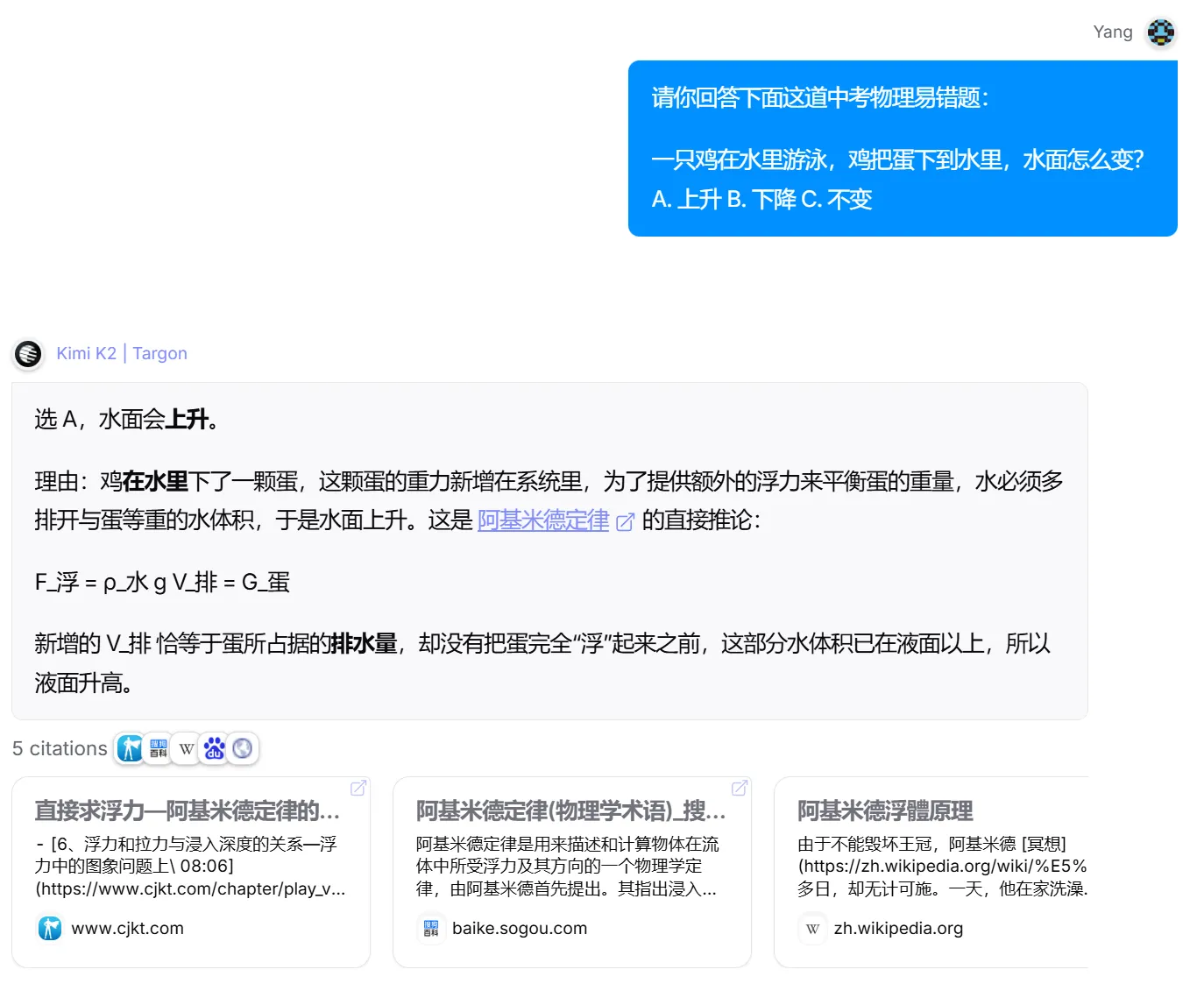The height and width of the screenshot is (1005, 1204).
Task: Open the 直接求浮力—阿基米德定律的 card title
Action: (x=188, y=810)
